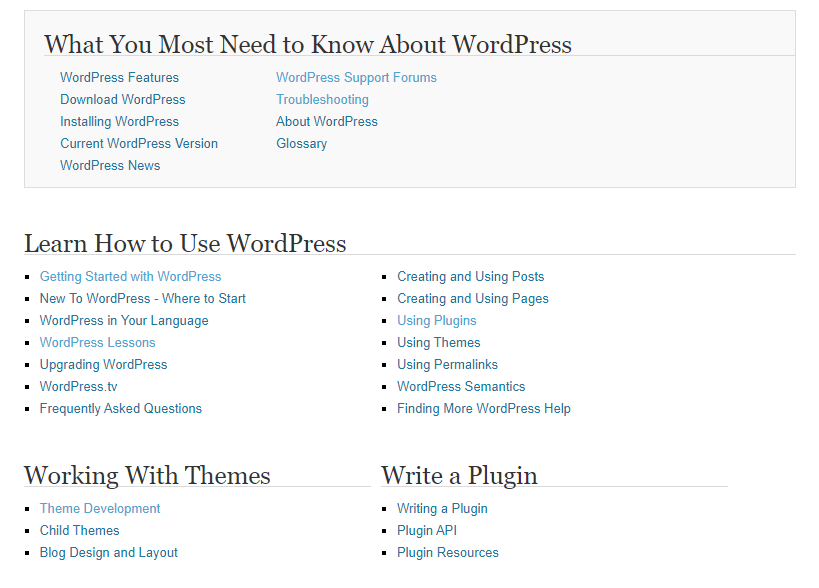Click New To WordPress - Where to Start

click(143, 298)
